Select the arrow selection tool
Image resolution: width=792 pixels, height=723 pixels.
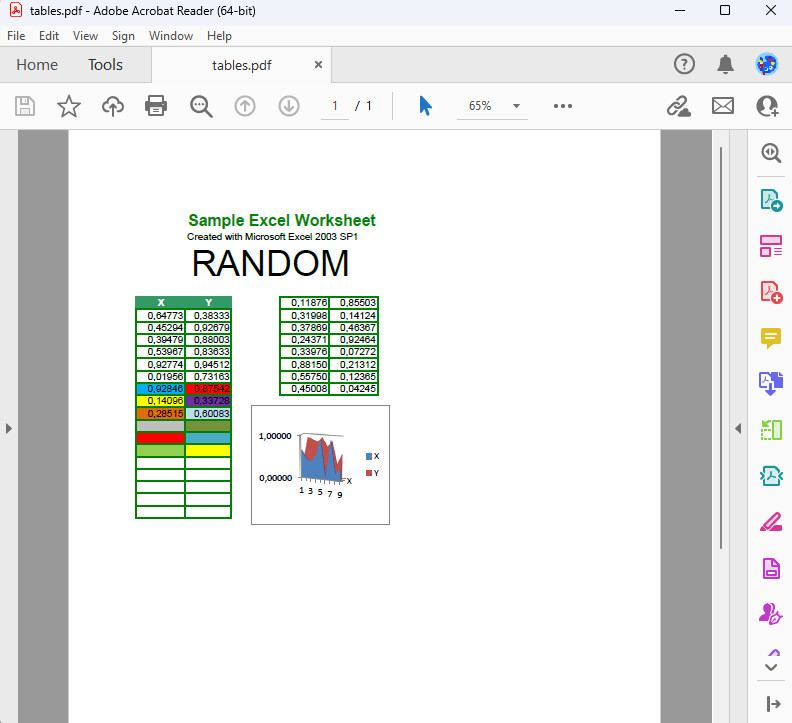click(425, 106)
